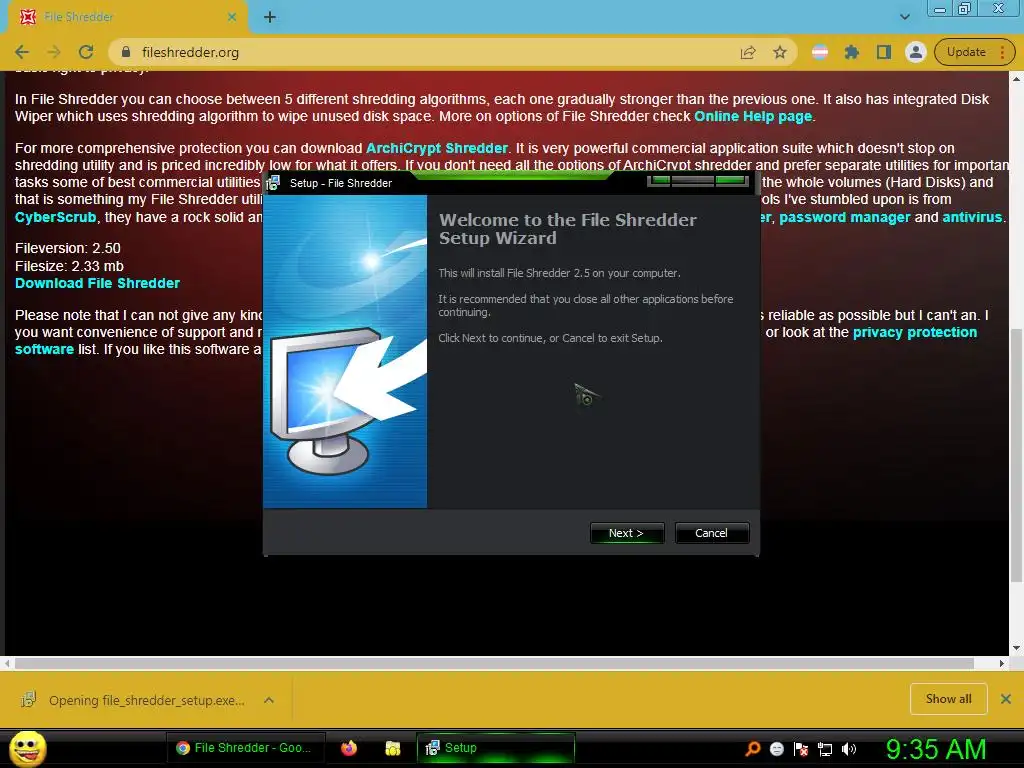
Task: Select the Setup taskbar item
Action: click(496, 748)
